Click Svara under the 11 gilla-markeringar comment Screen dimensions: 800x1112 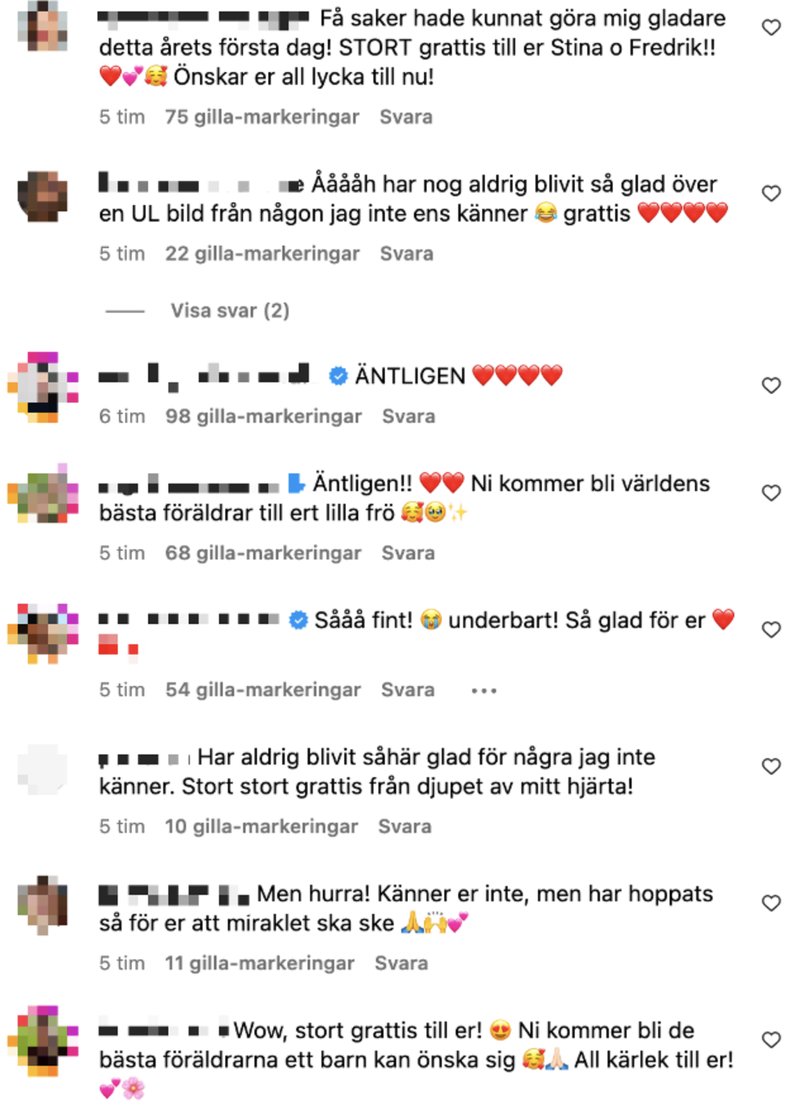coord(401,964)
